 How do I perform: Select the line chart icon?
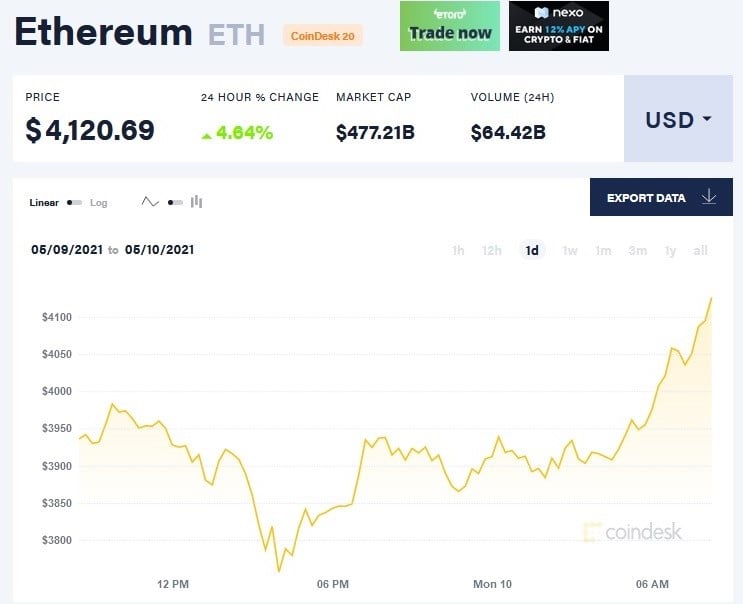coord(150,202)
